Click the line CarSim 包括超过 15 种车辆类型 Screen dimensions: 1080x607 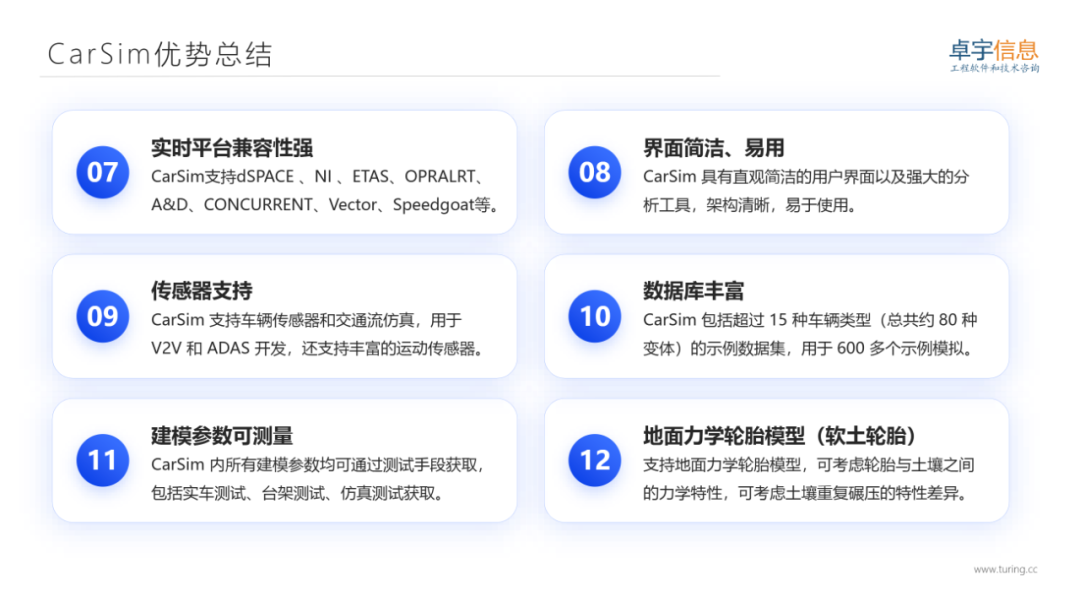(x=810, y=320)
